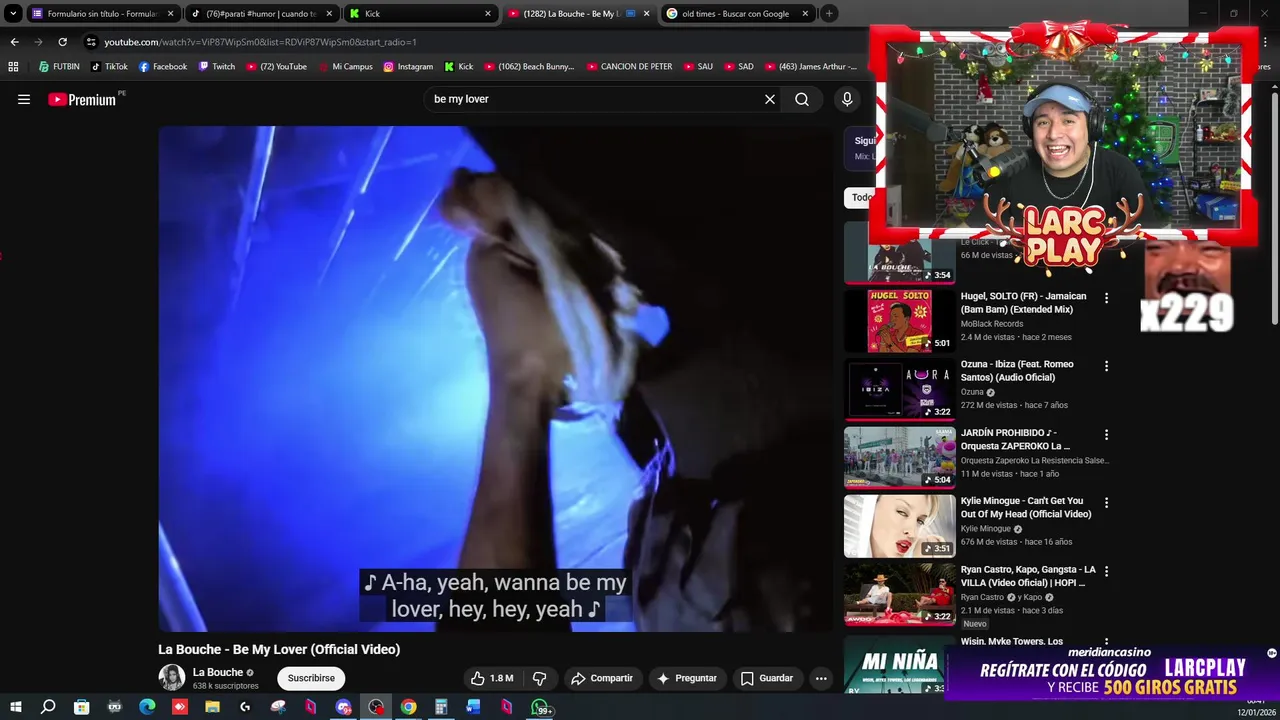Screen dimensions: 1280x720
Task: Close the Kick browser tab
Action: 488,14
